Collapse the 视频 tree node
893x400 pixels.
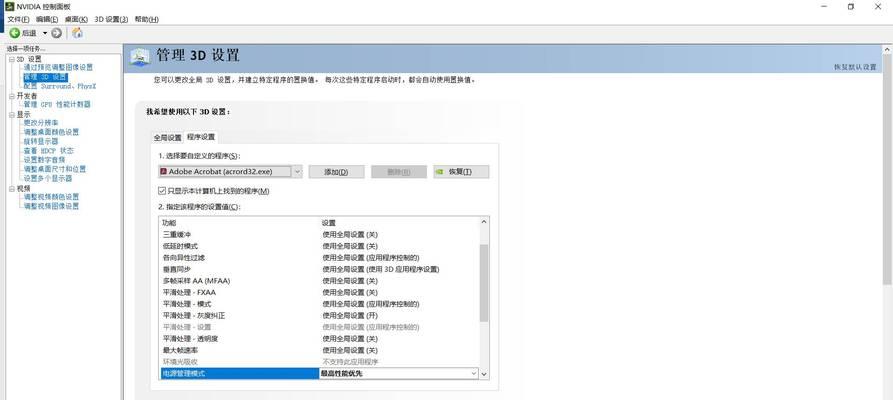pos(11,189)
